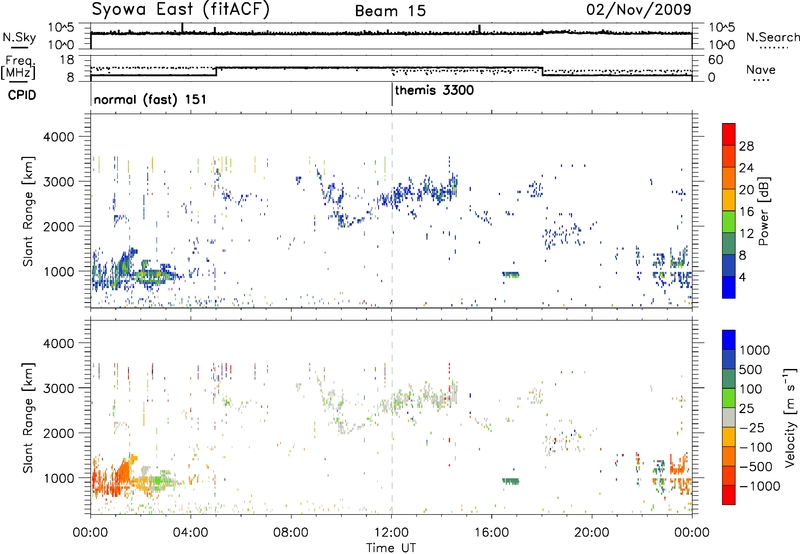
Task: Click the "2000" tick label on the velocity panel
Action: point(58,433)
